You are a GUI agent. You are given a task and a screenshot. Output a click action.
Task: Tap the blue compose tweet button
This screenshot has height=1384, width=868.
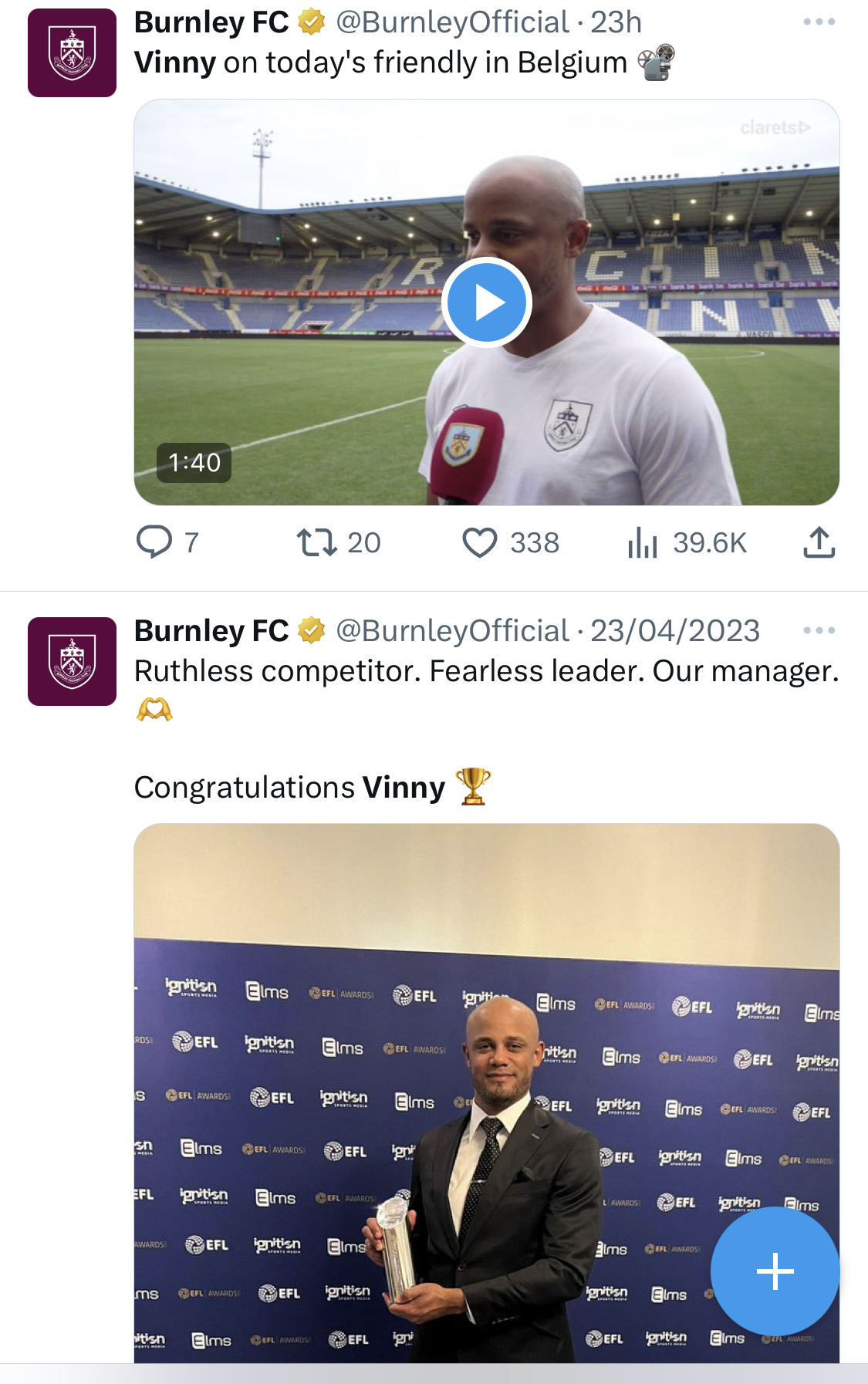coord(775,1271)
